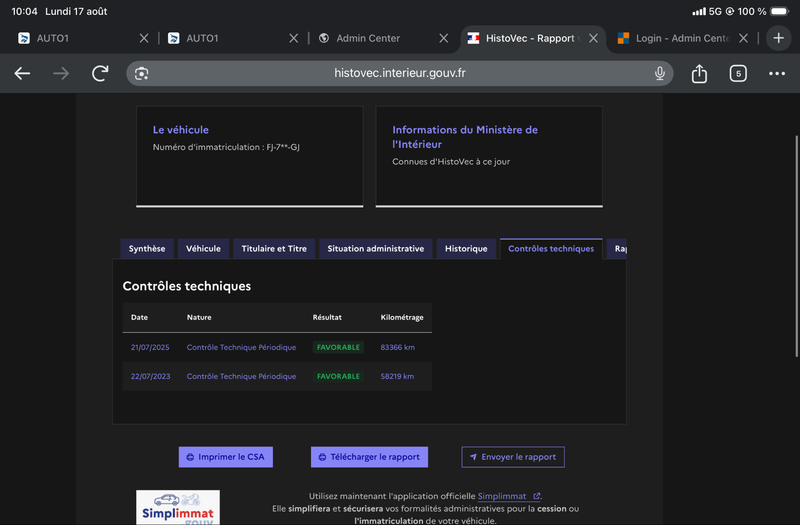The image size is (800, 525).
Task: Open the tab switcher showing 5 tabs
Action: point(738,73)
